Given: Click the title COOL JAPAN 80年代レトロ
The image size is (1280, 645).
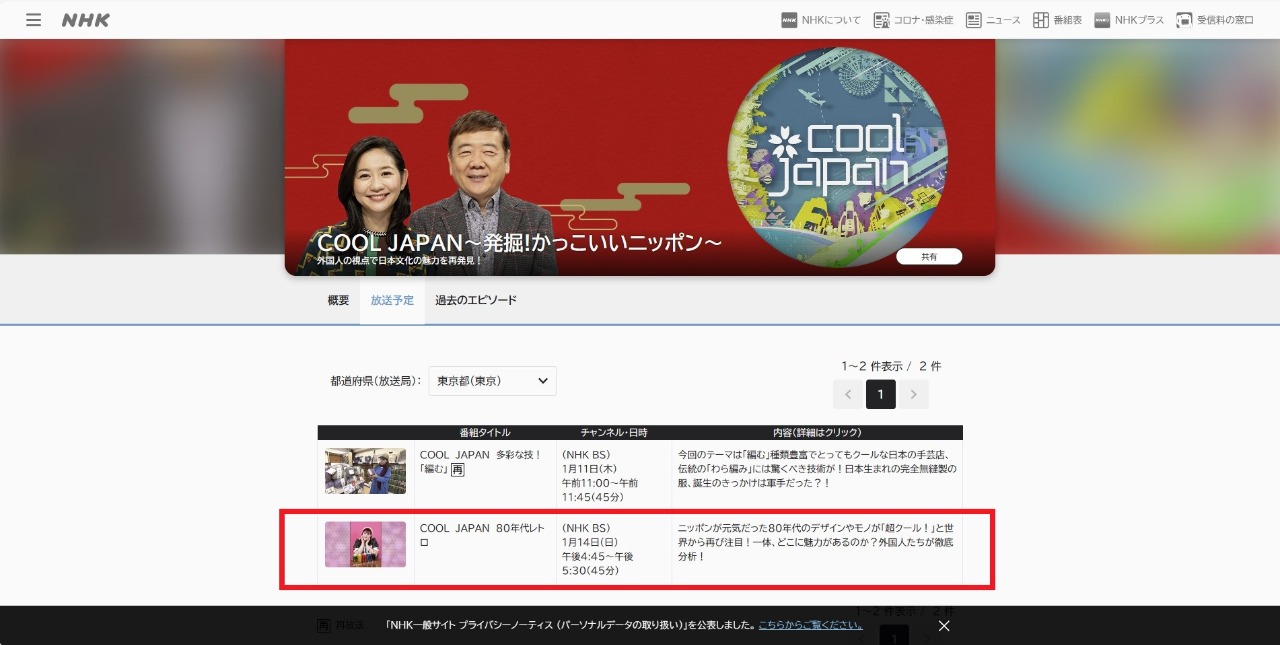Looking at the screenshot, I should (x=483, y=535).
